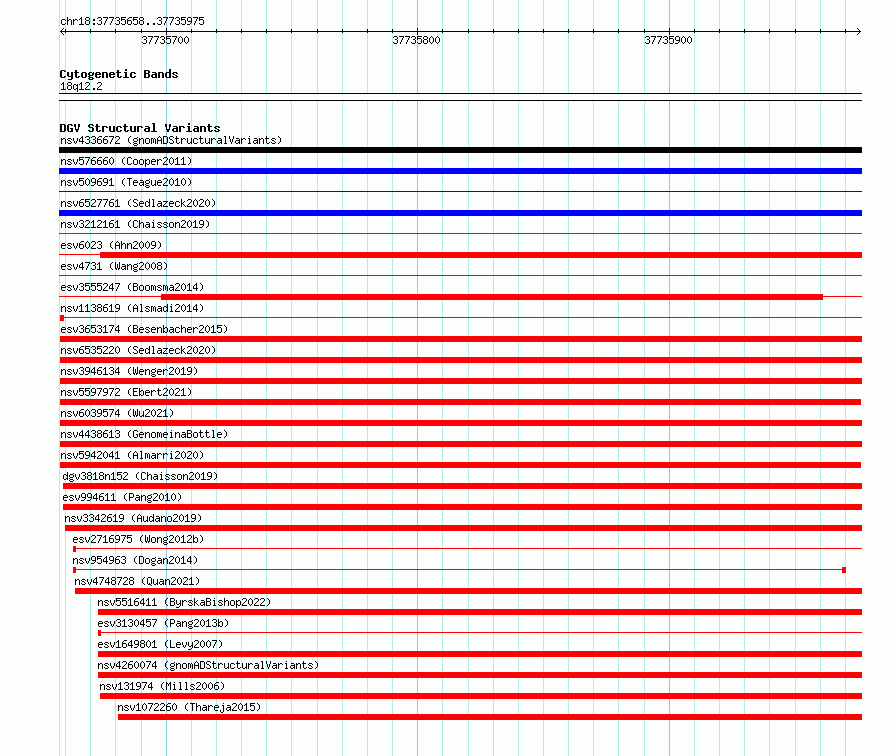This screenshot has width=890, height=756.
Task: Select esv4731 (Wang2008) label
Action: coord(114,266)
